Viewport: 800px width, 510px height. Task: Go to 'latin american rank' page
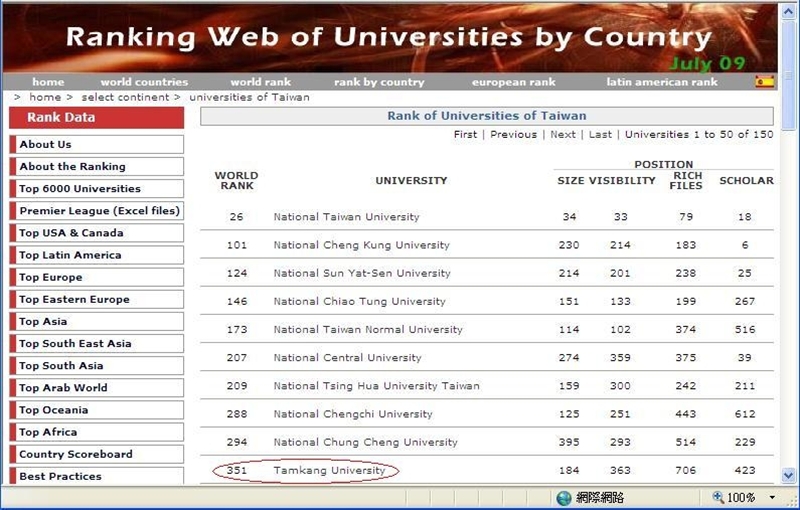click(x=661, y=82)
